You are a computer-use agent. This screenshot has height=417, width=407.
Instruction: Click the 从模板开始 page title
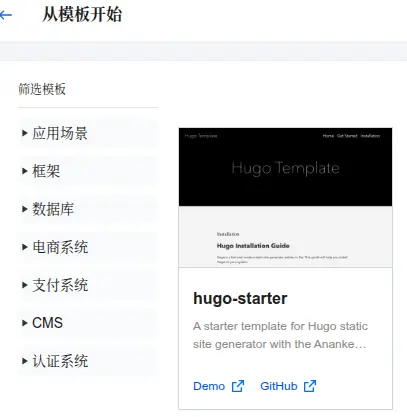[x=82, y=15]
